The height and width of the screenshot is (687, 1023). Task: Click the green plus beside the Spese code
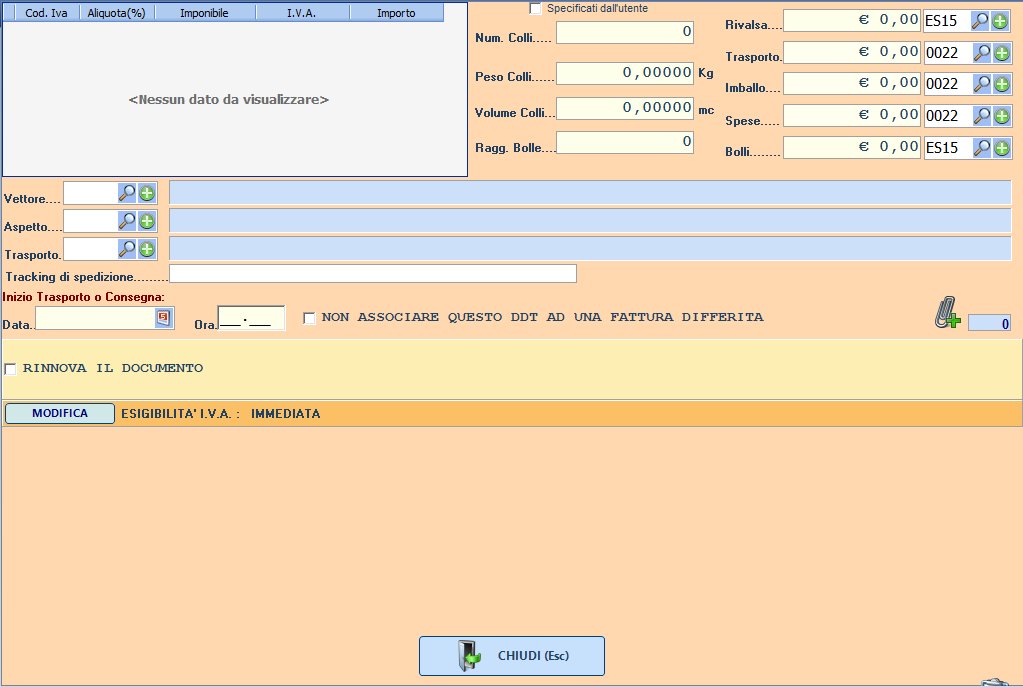(1001, 116)
